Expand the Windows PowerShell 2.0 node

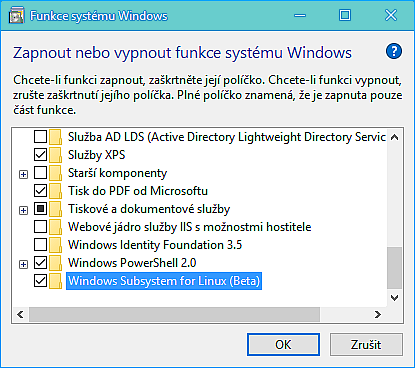23,264
